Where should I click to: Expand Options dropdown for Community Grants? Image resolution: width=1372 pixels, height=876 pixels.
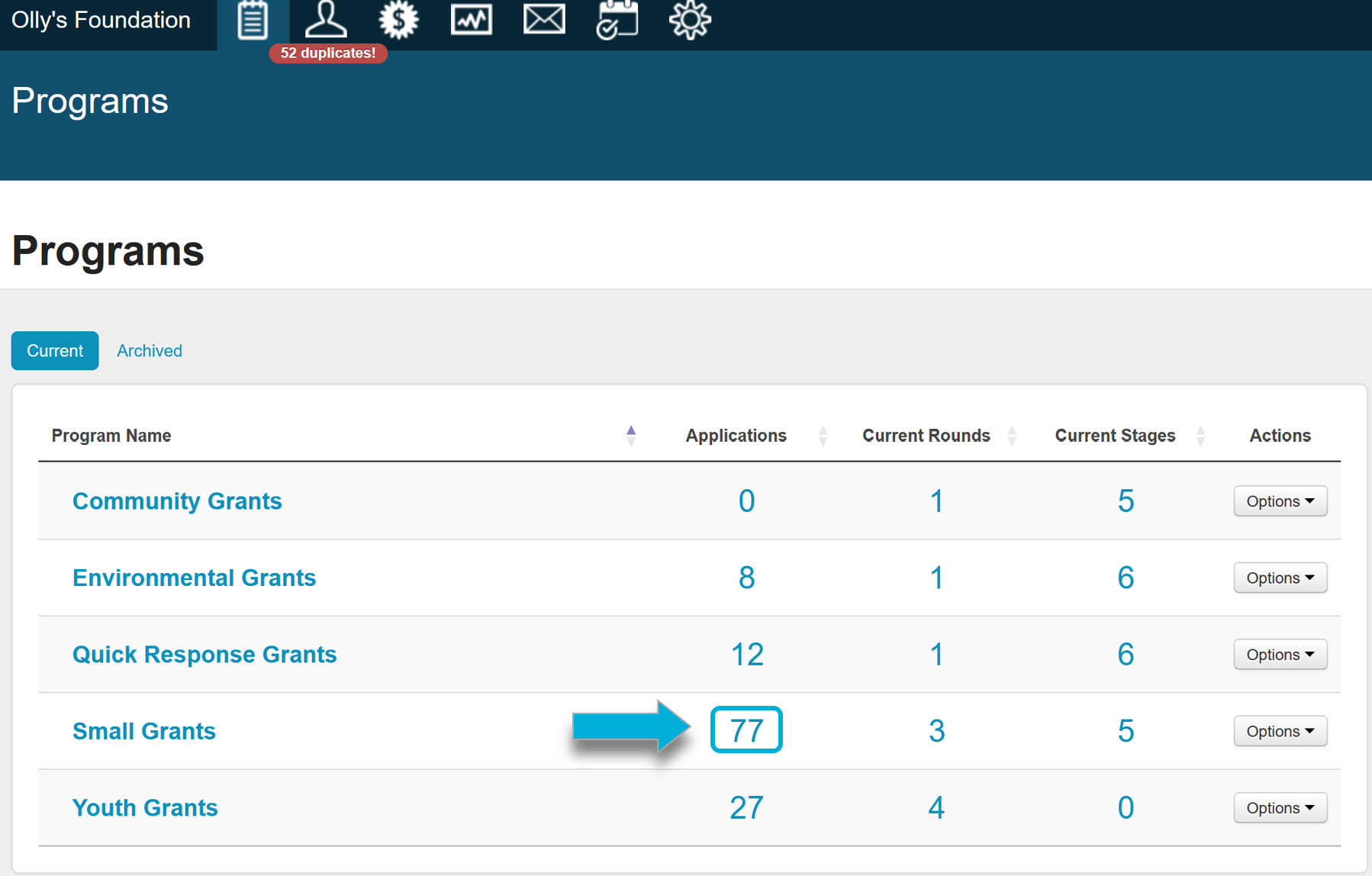coord(1280,501)
